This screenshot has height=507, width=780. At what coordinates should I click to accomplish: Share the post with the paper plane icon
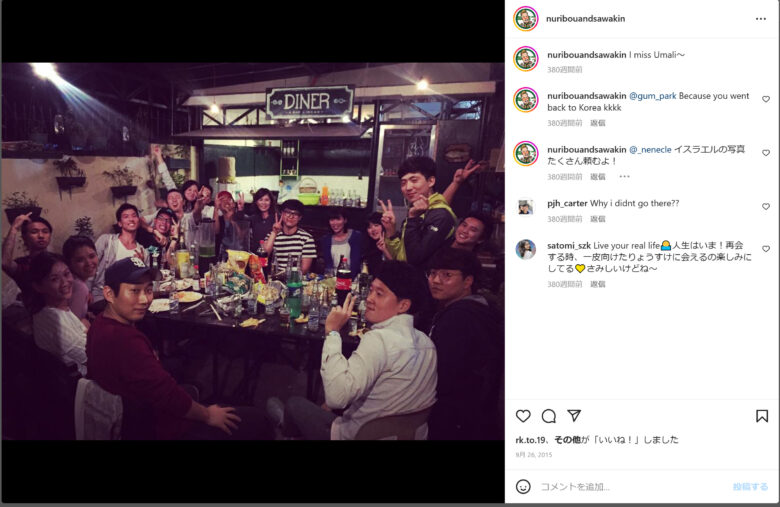click(x=574, y=415)
